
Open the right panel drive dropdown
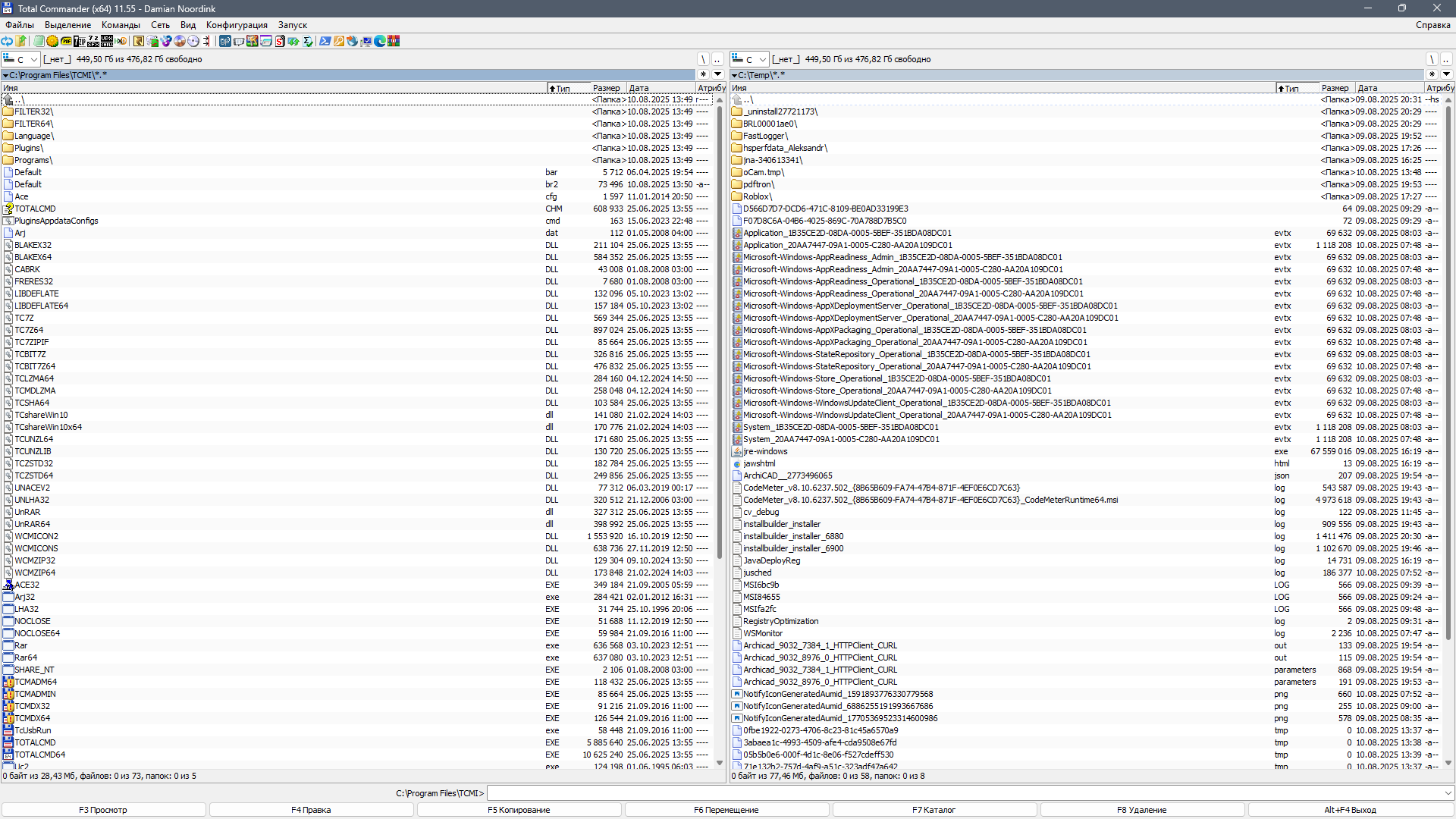point(749,59)
